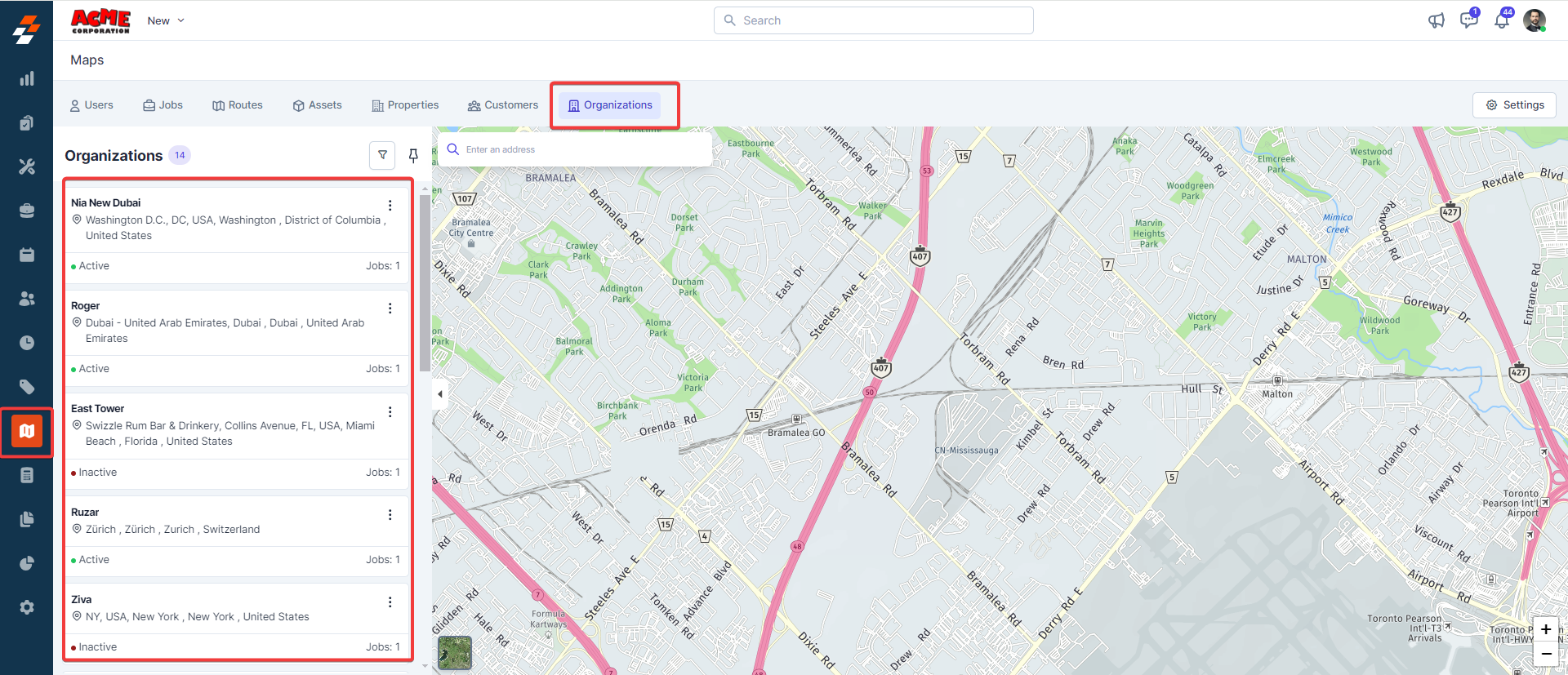Open the notifications bell icon
Screen dimensions: 1568x675
(1503, 20)
